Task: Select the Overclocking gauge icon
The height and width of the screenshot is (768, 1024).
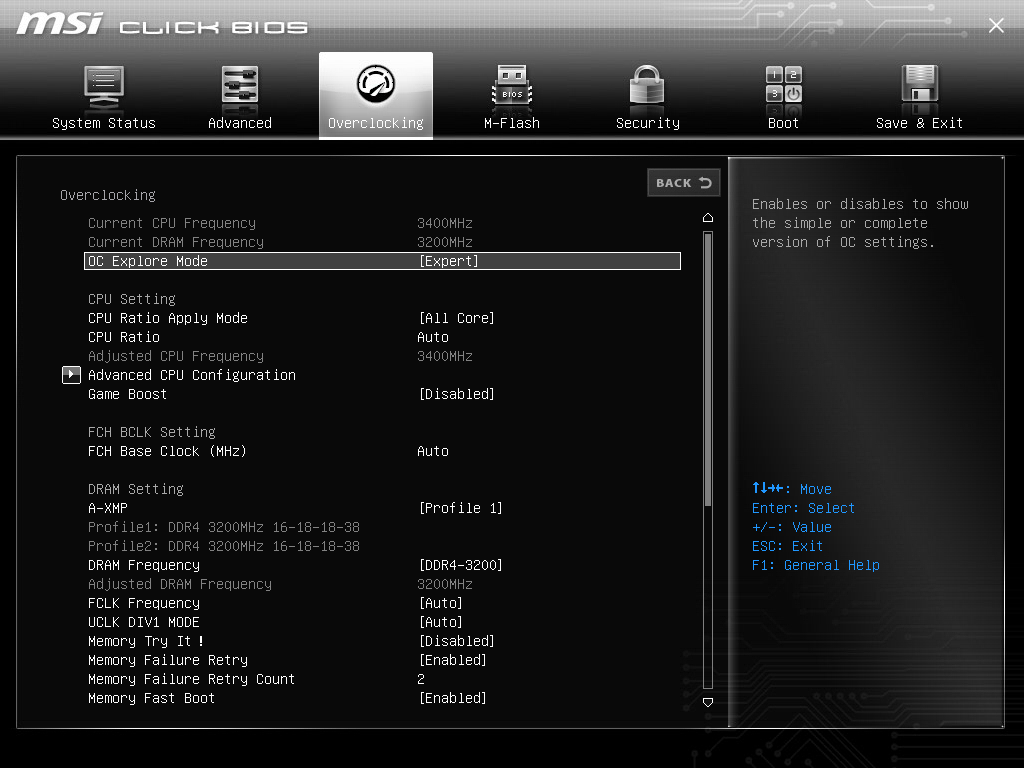Action: pos(376,84)
